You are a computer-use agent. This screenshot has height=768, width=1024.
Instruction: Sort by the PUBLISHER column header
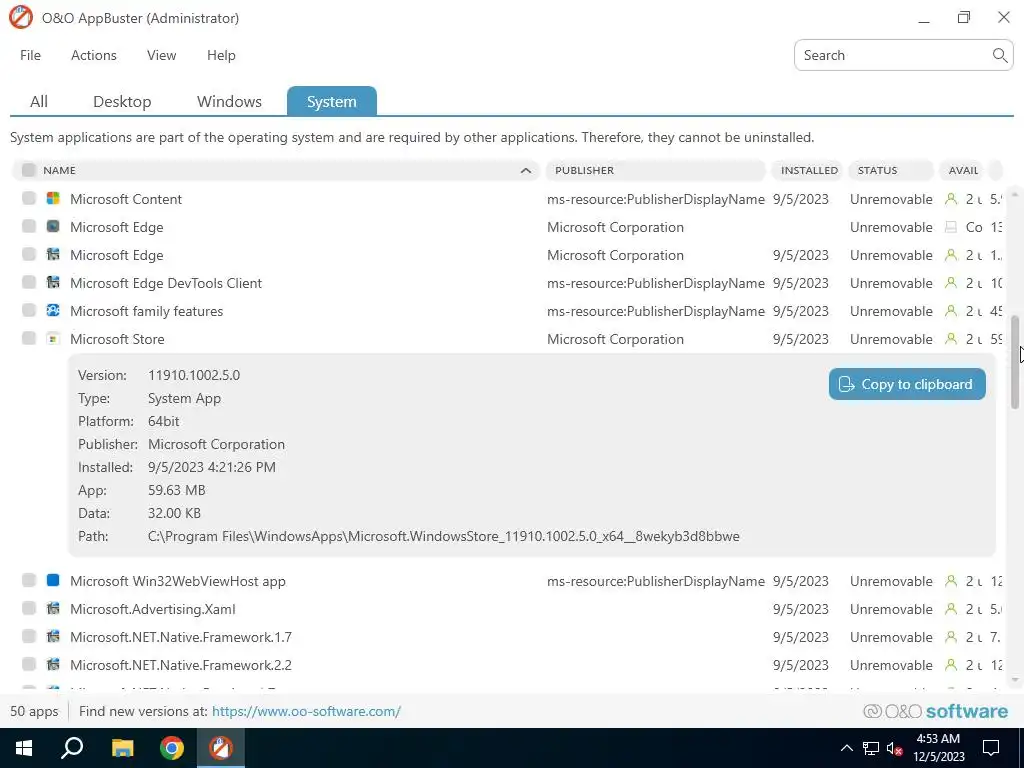[655, 170]
